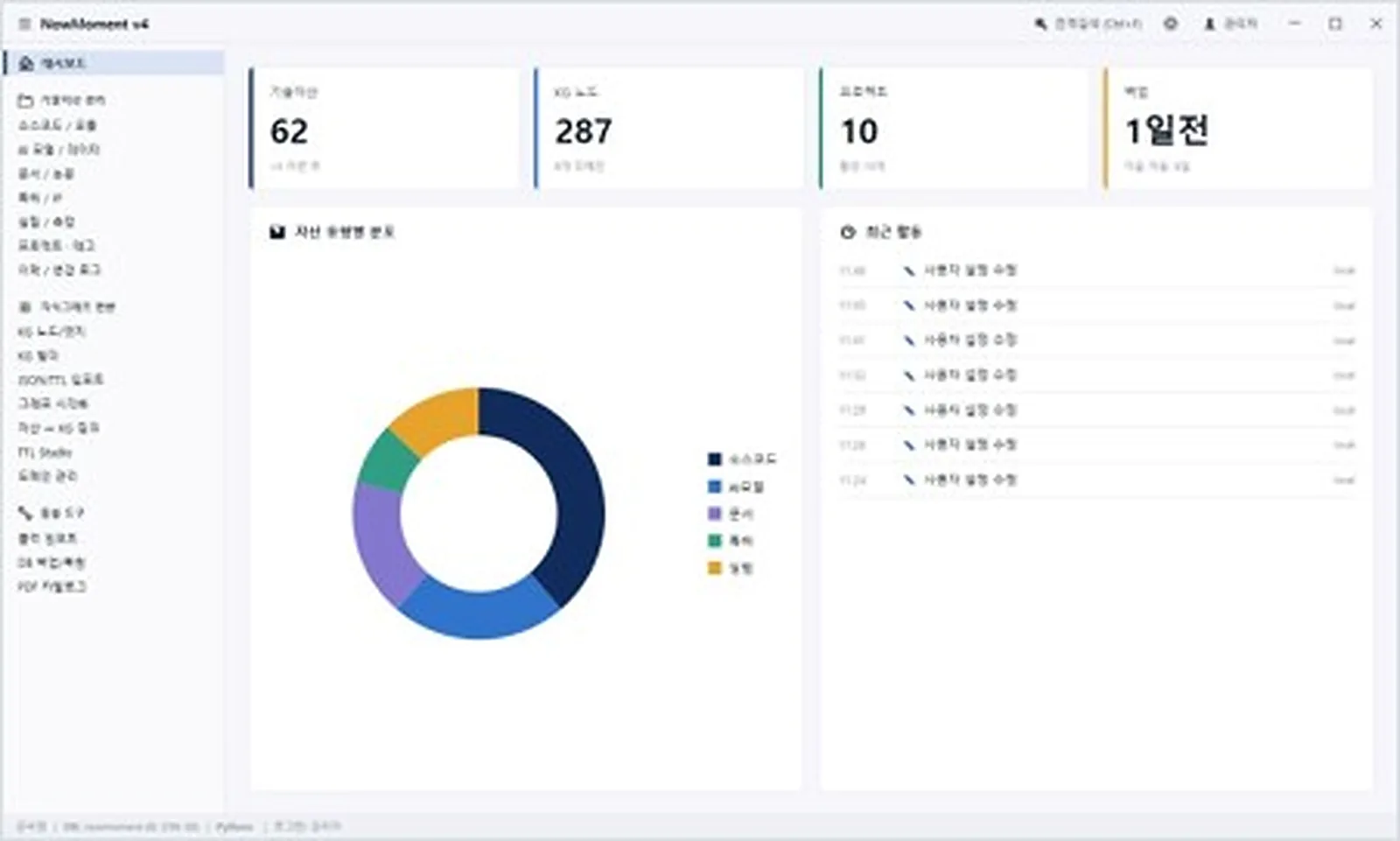
Task: Select the KG nodes card showing 287
Action: [x=669, y=129]
